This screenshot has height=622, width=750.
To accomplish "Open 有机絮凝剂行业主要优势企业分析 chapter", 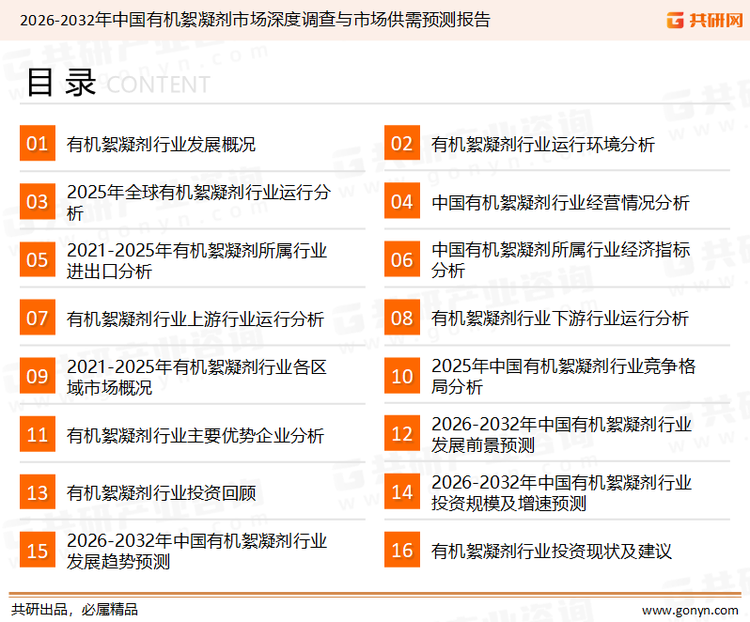I will 195,435.
